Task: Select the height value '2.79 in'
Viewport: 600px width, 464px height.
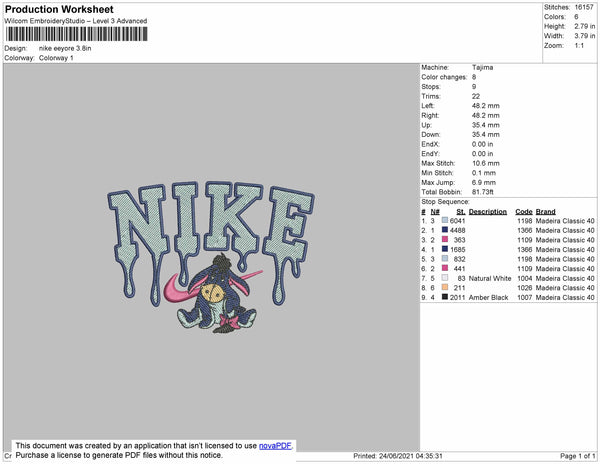Action: coord(585,26)
